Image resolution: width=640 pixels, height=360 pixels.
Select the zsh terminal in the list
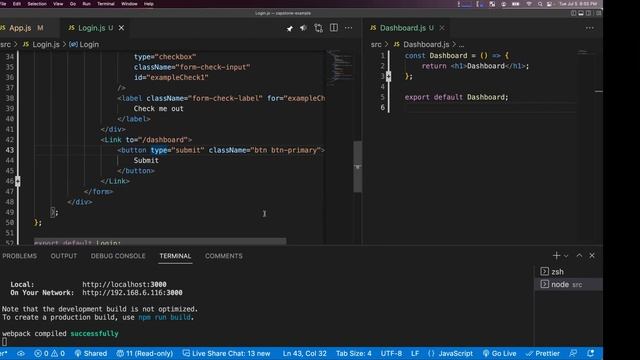568,271
